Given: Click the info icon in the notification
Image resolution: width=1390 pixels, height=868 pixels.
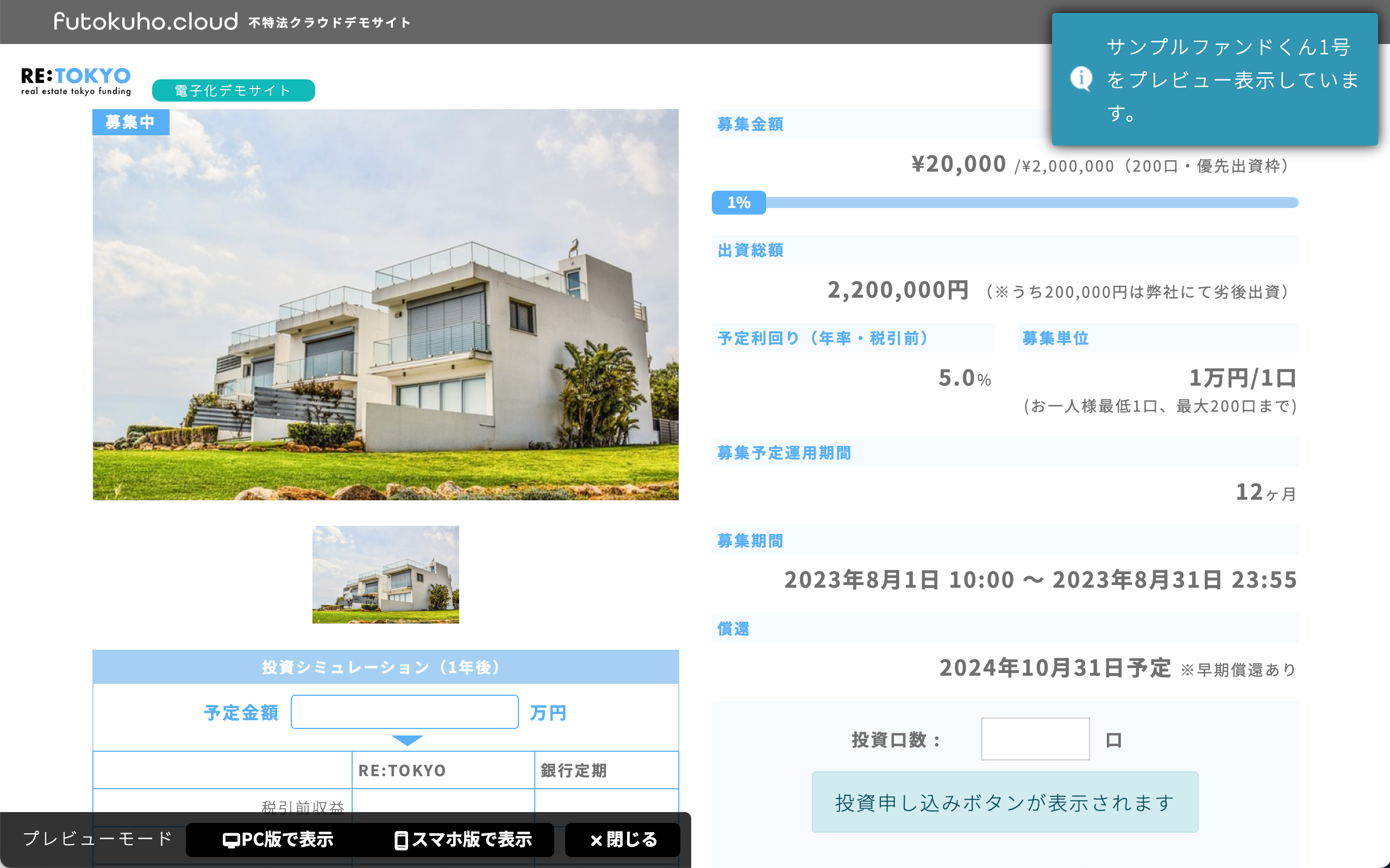Looking at the screenshot, I should tap(1080, 78).
